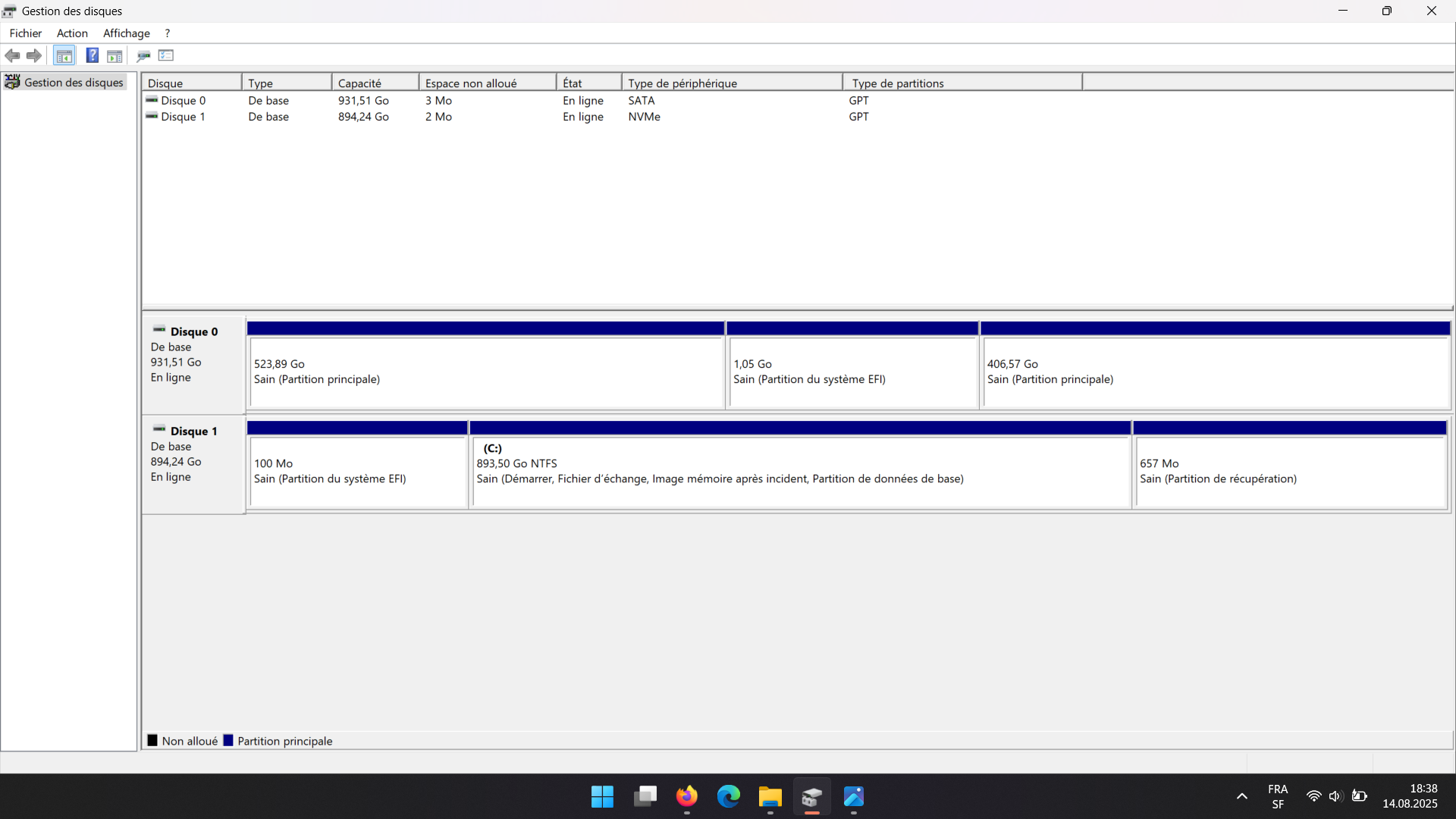Click the battery tray icon
This screenshot has width=1456, height=819.
coord(1360,796)
